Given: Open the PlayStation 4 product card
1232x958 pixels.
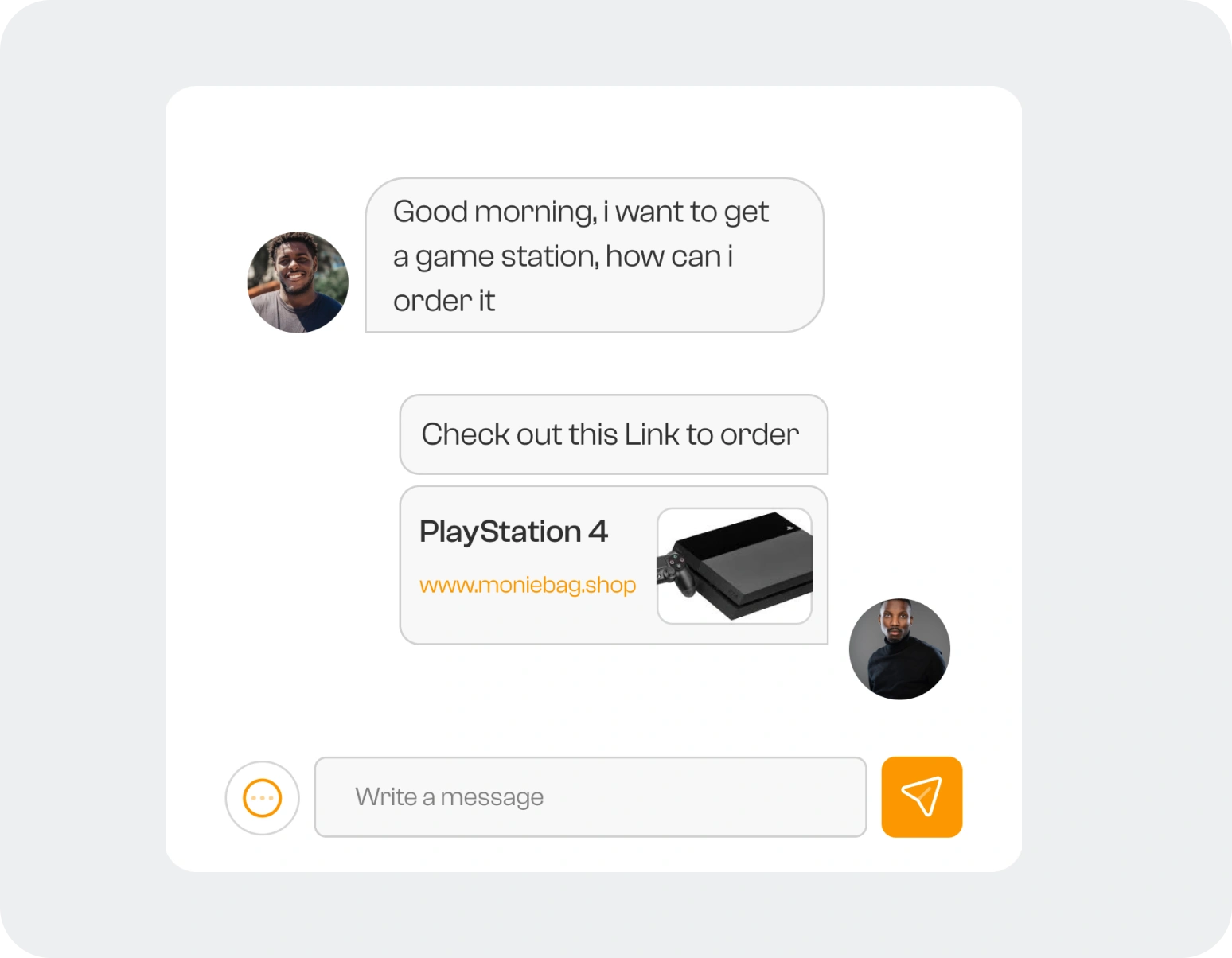Looking at the screenshot, I should (x=614, y=565).
